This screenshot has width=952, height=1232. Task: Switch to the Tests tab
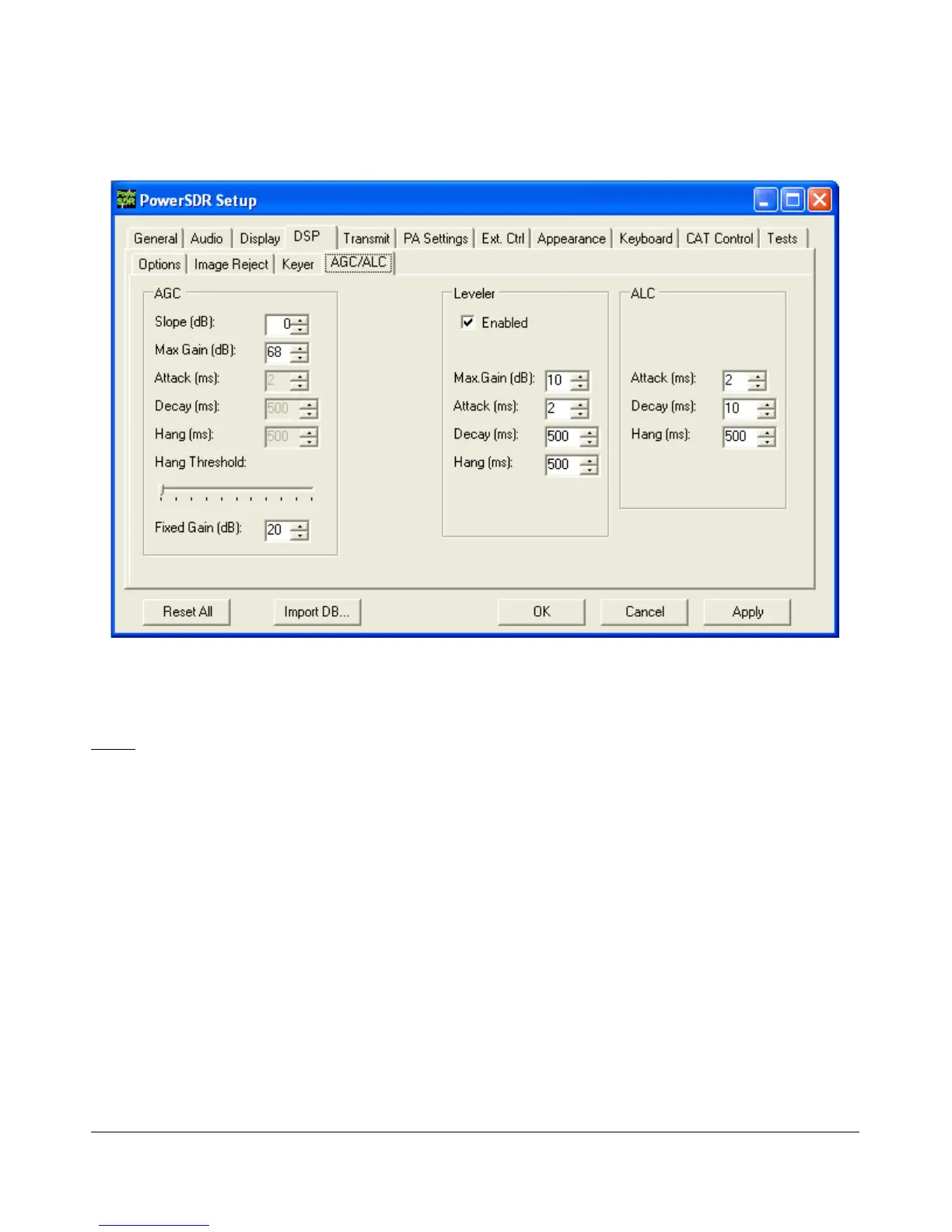782,239
